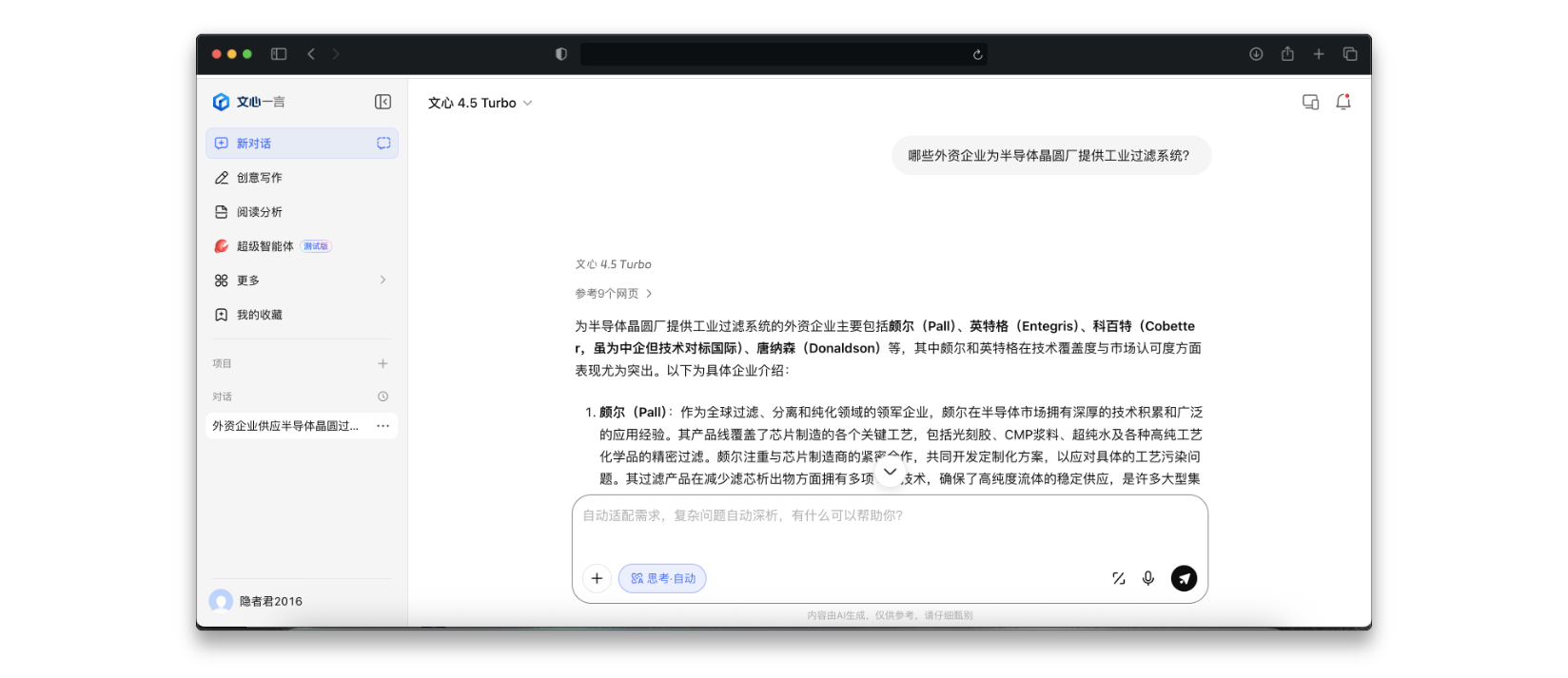Expand the 更多 menu chevron
Viewport: 1568px width, 678px height.
tap(382, 281)
